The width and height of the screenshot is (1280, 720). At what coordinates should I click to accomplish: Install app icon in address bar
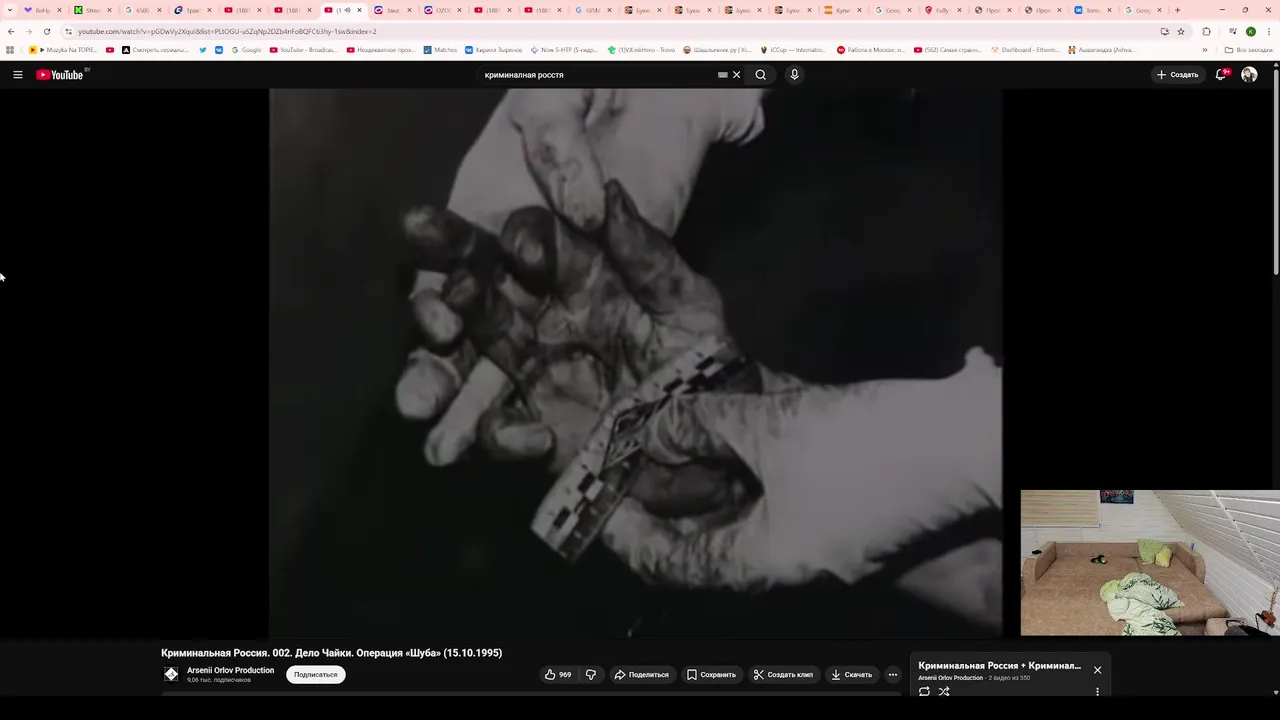[x=1164, y=31]
